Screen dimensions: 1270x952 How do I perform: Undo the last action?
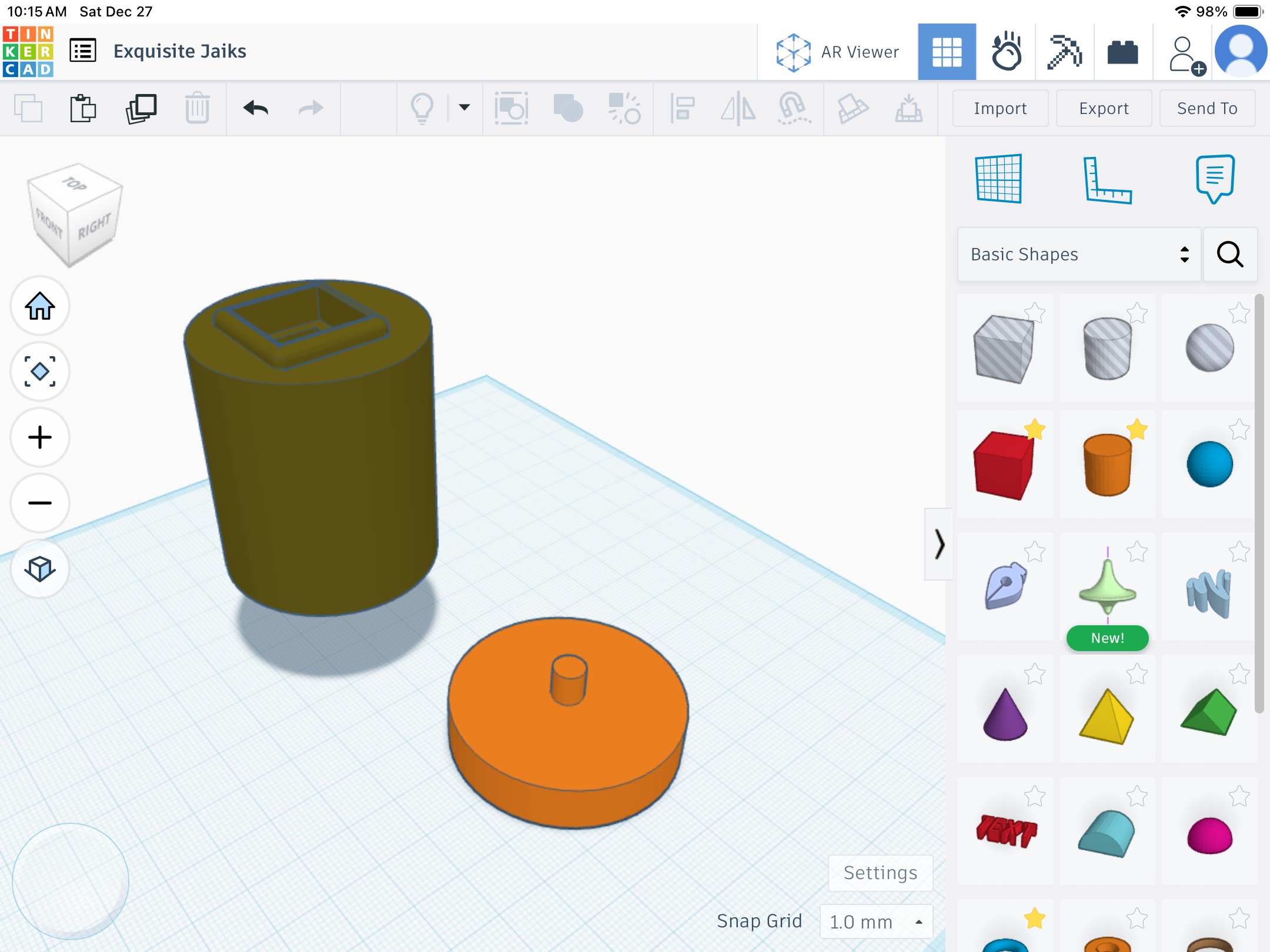tap(256, 108)
